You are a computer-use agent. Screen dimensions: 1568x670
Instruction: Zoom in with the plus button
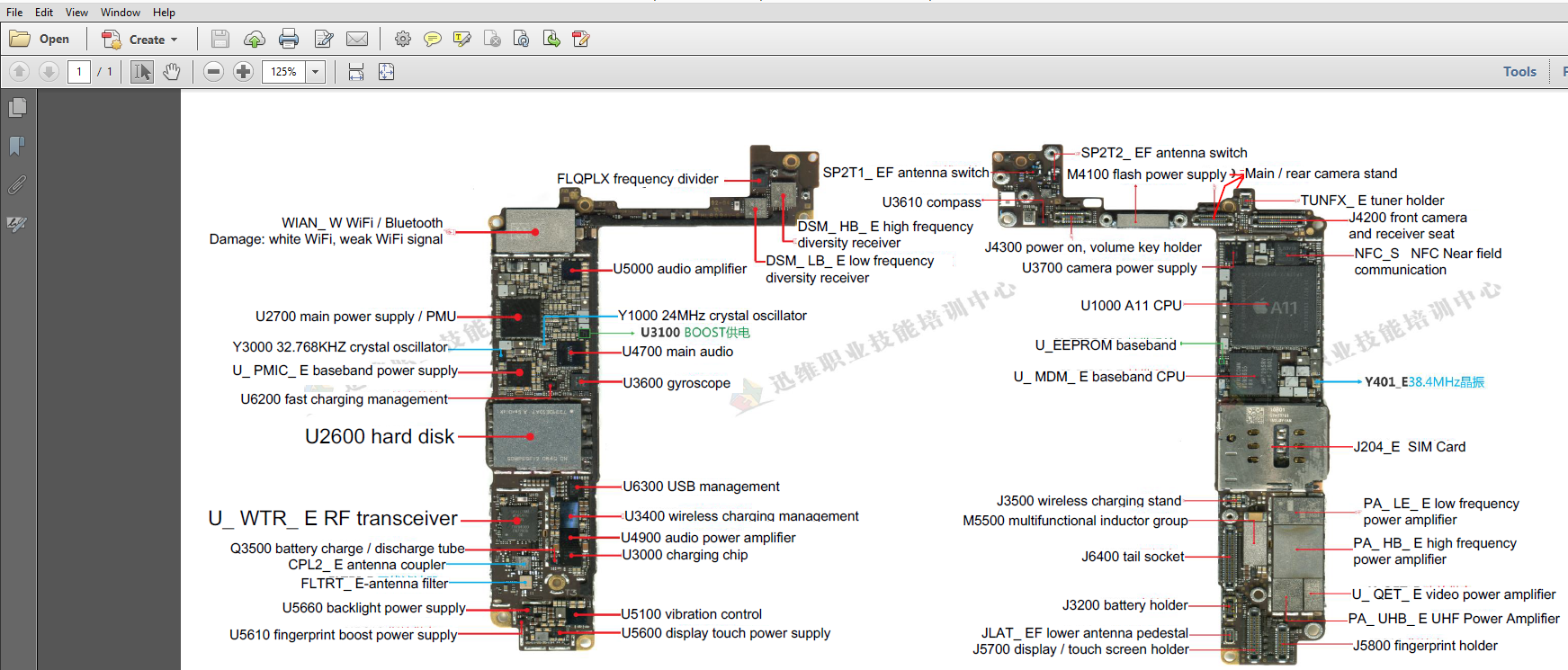(243, 72)
